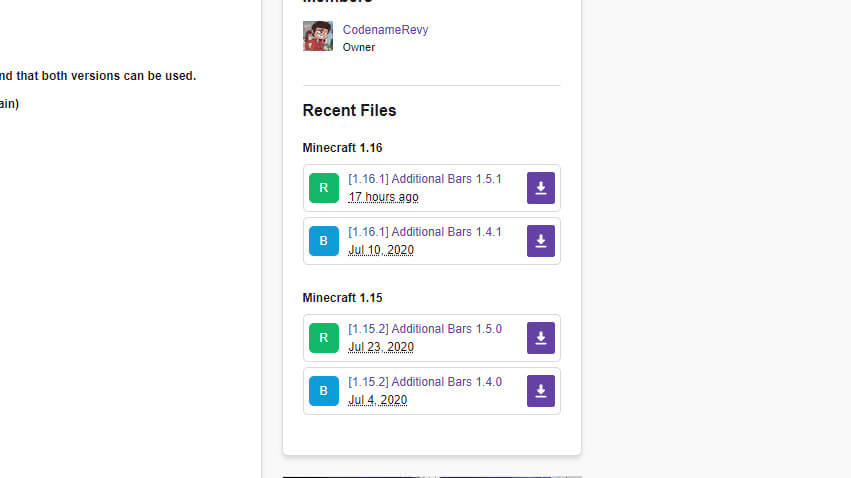The width and height of the screenshot is (851, 478).
Task: Open the [1.16.1] Additional Bars 1.4.1 link
Action: pyautogui.click(x=425, y=232)
